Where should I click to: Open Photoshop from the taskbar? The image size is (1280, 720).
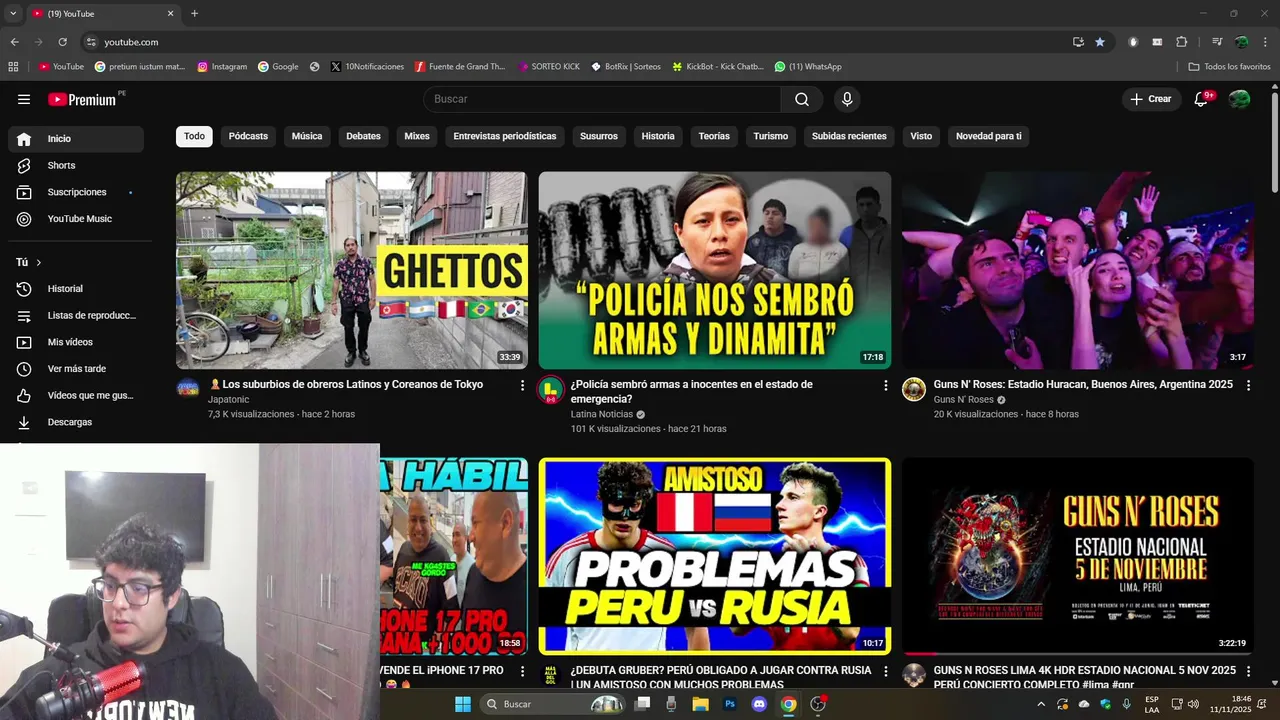(x=730, y=704)
